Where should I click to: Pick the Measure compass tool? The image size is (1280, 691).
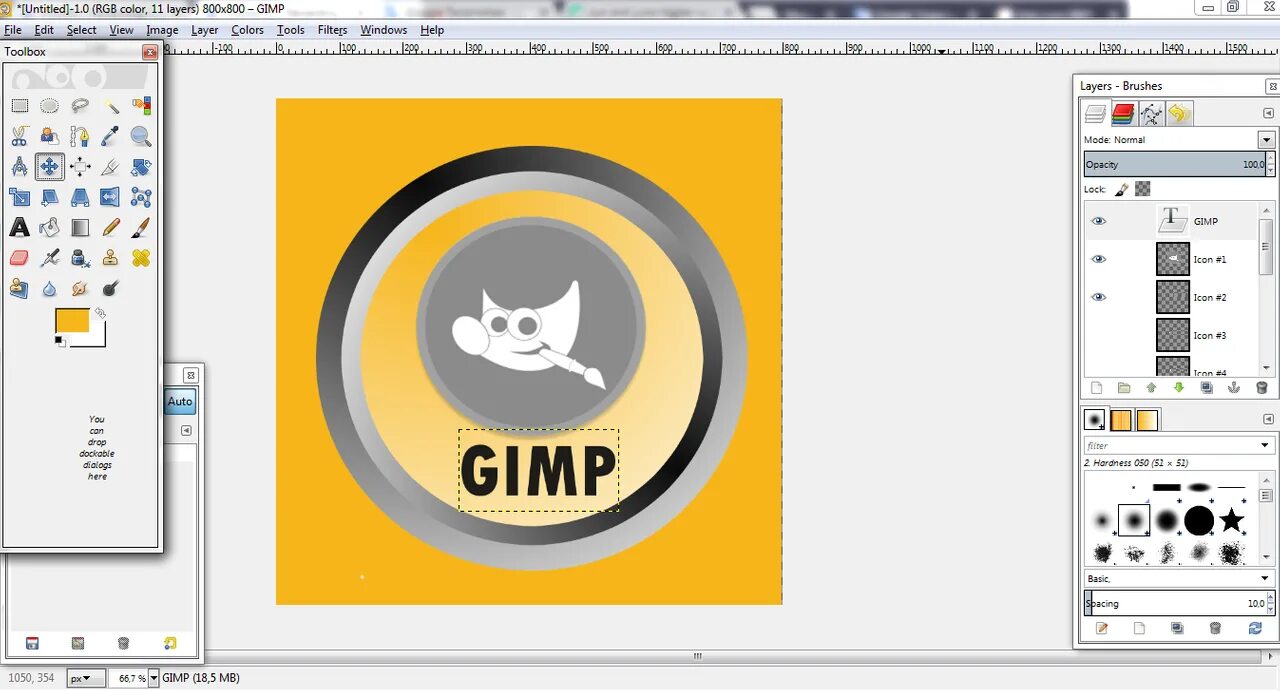tap(19, 166)
